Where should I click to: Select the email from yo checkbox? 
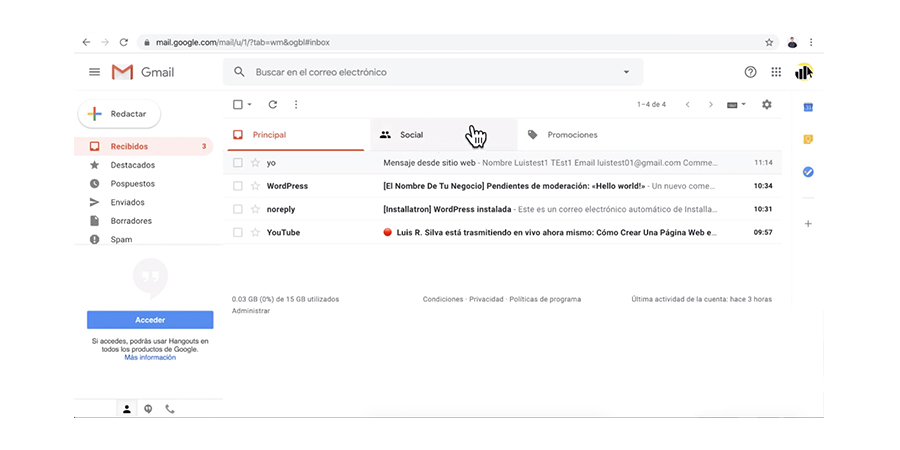(x=238, y=163)
